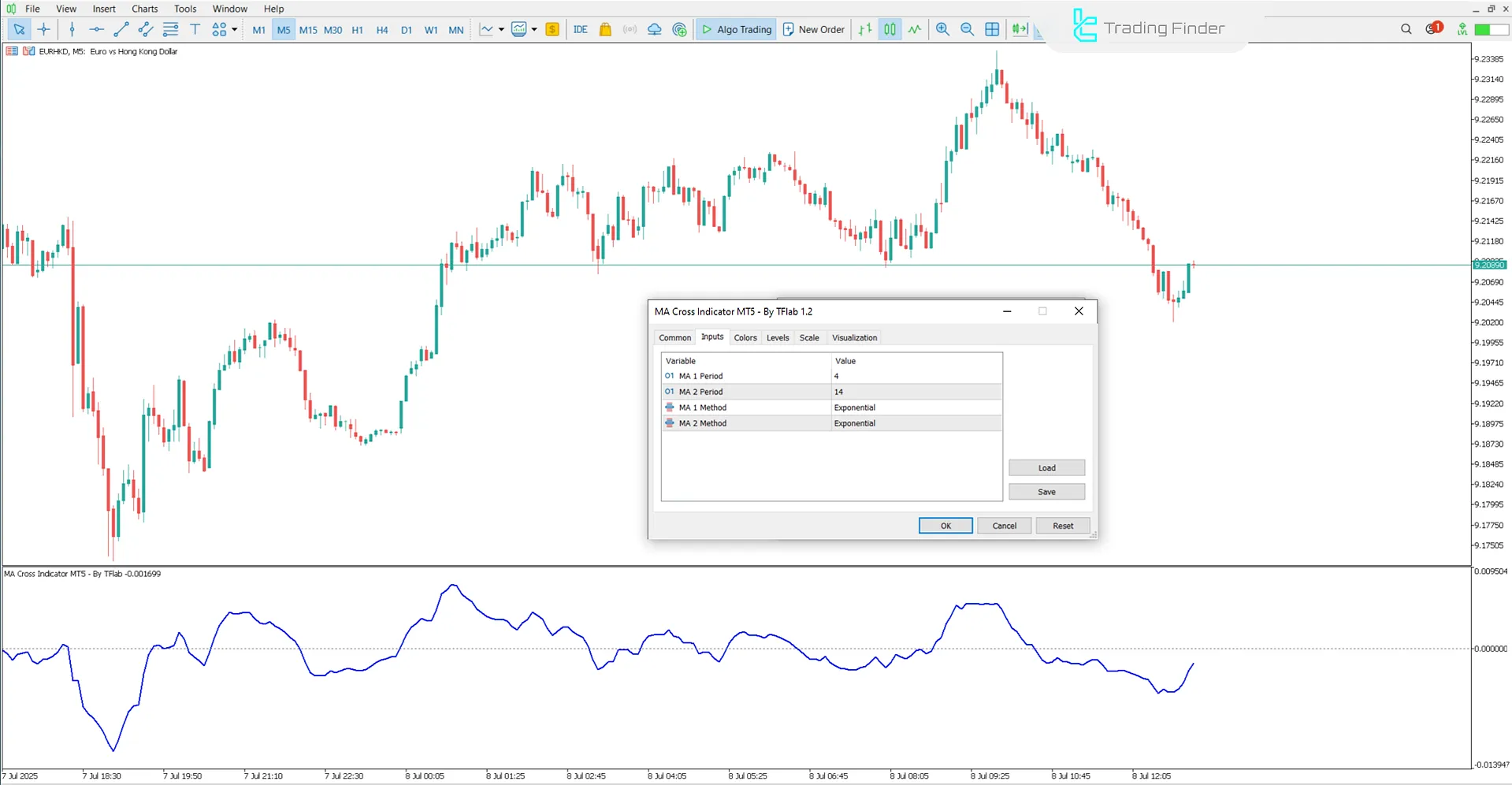Image resolution: width=1512 pixels, height=785 pixels.
Task: Open the New Order window
Action: (813, 29)
